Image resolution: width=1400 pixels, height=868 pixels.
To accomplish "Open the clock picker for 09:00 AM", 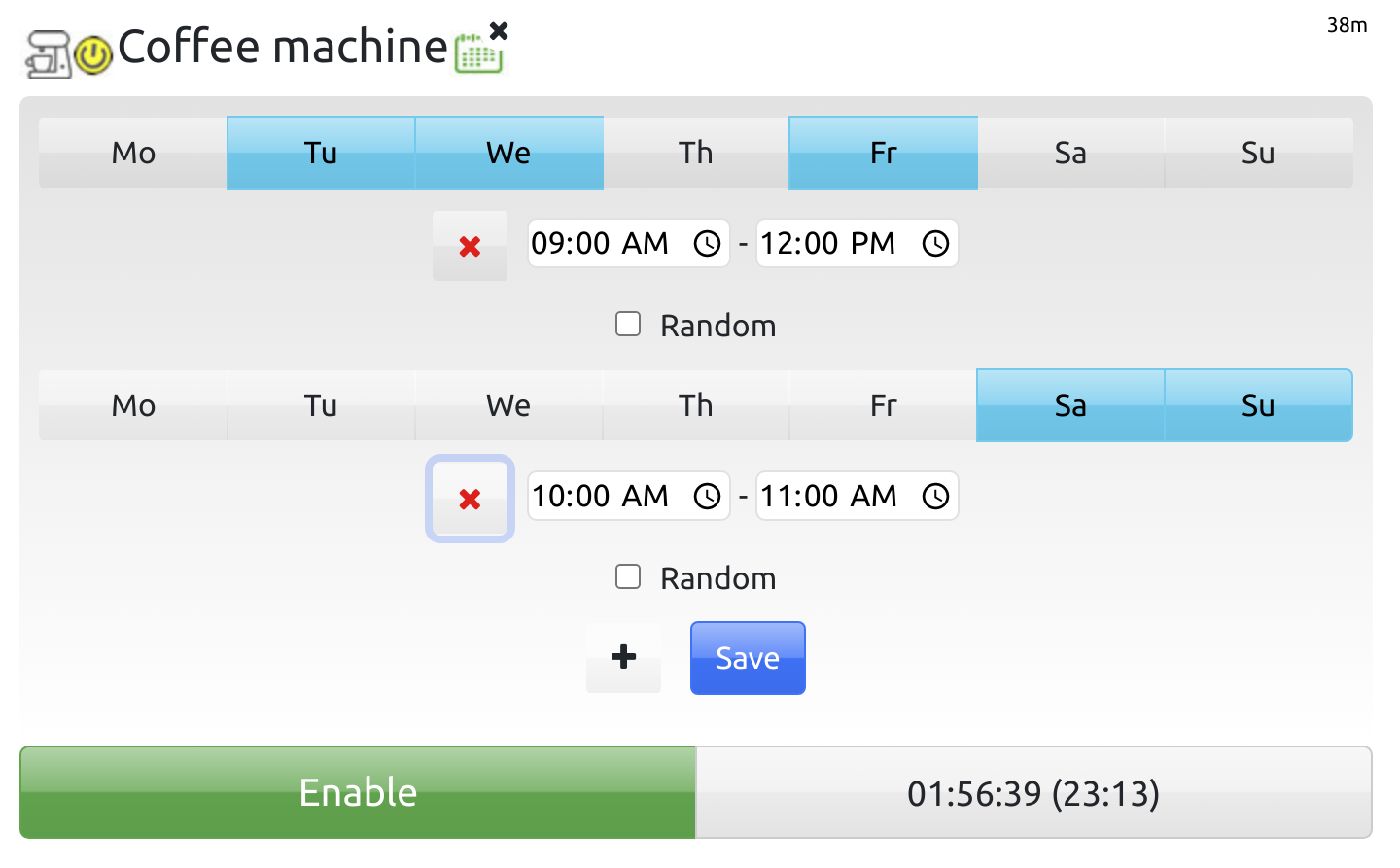I will pos(707,244).
